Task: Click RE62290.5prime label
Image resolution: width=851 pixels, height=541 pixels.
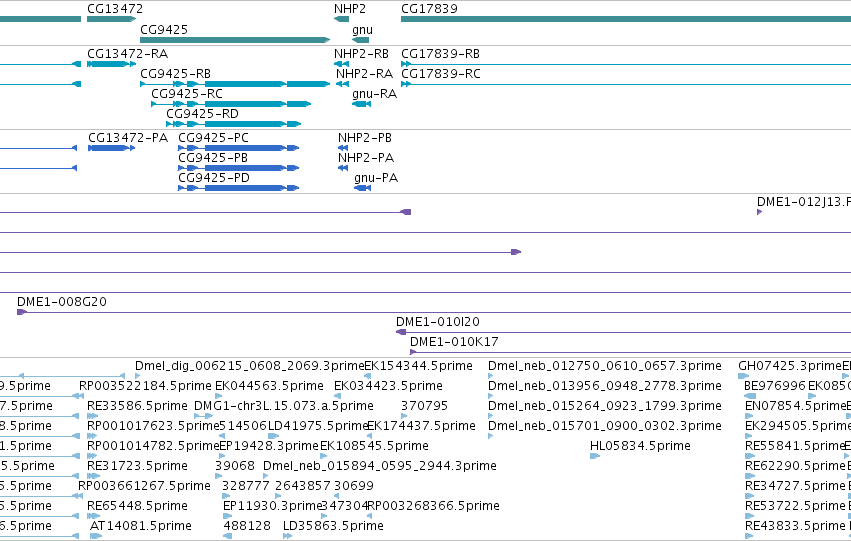Action: coord(795,466)
